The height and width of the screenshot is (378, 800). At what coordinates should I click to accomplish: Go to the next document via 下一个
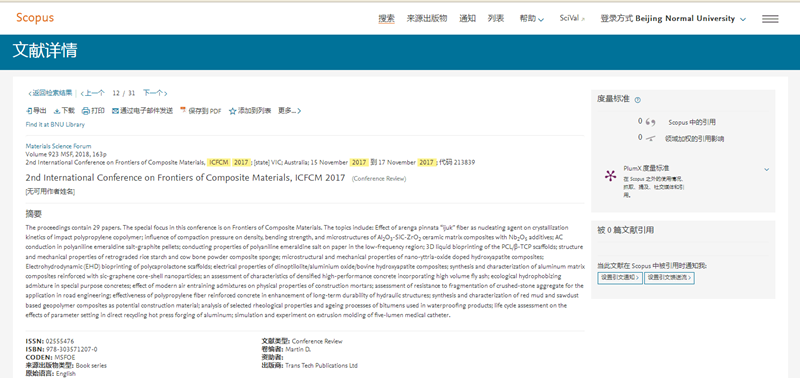(155, 93)
